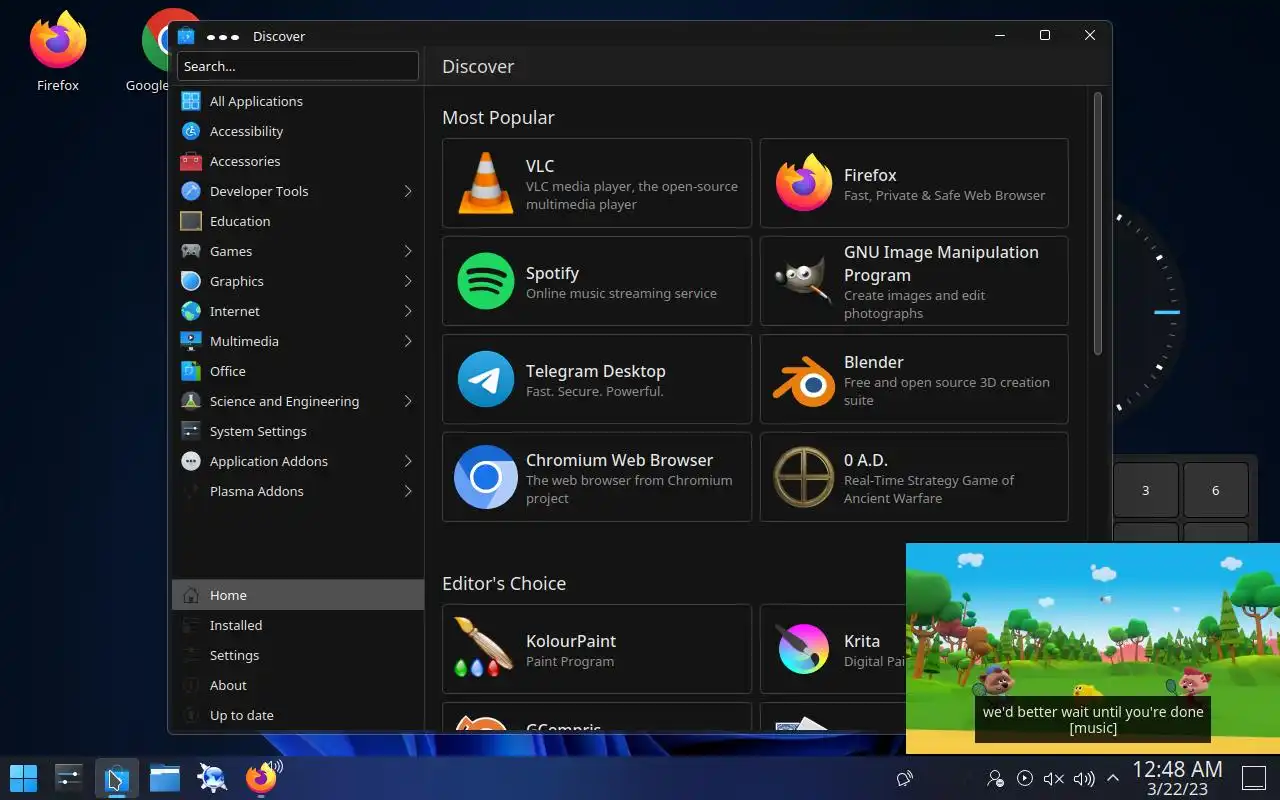Select the System Settings category
The width and height of the screenshot is (1280, 800).
tap(298, 431)
